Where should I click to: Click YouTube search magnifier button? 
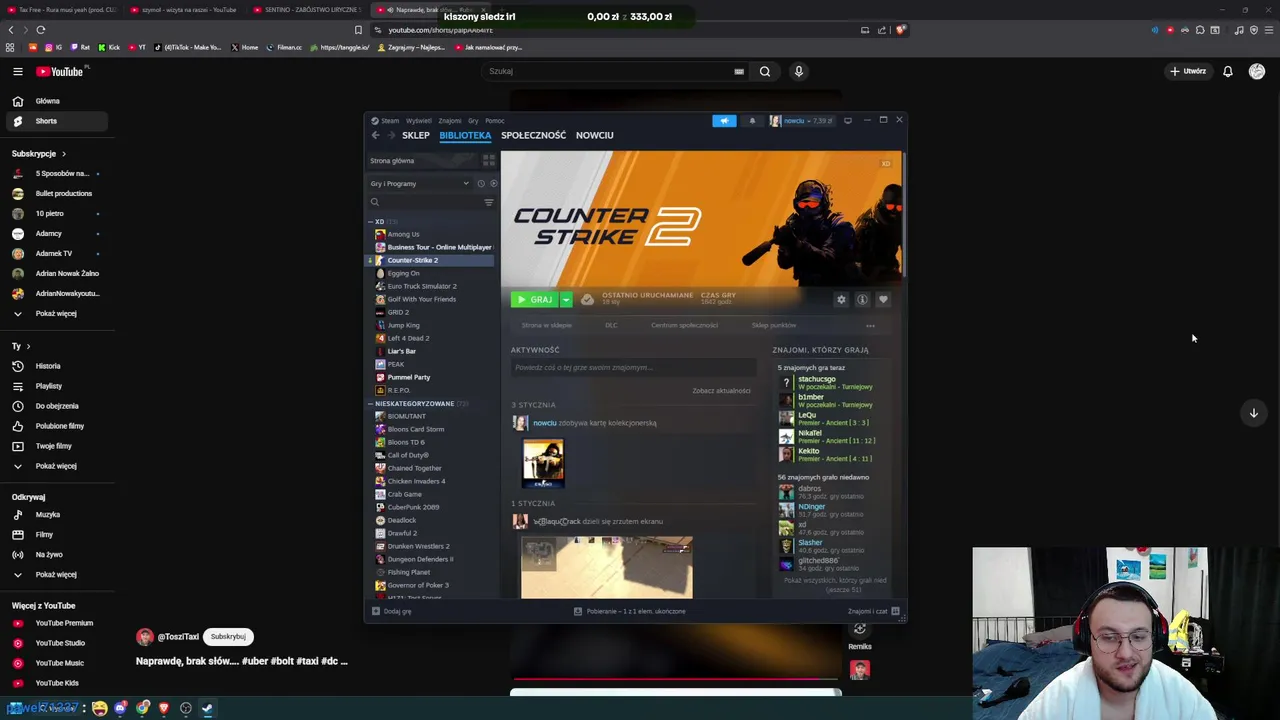point(765,72)
